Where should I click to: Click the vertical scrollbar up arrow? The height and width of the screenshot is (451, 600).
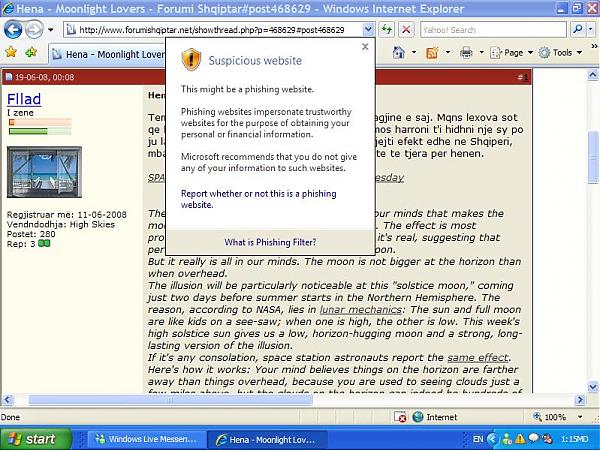click(593, 75)
